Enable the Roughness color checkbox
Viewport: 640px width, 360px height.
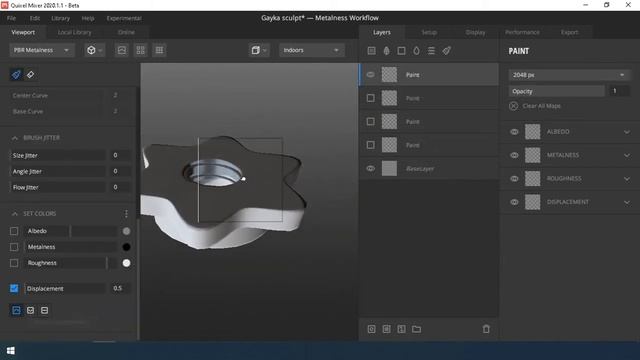click(x=14, y=263)
